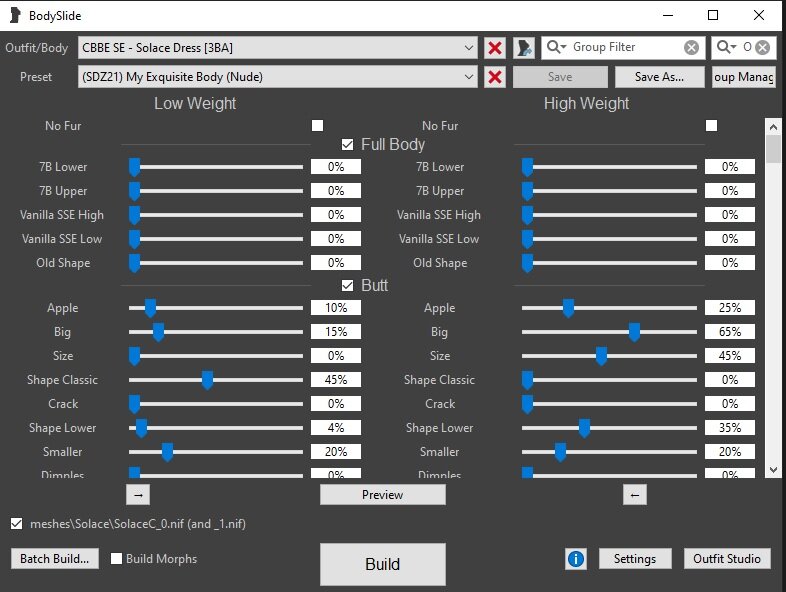The height and width of the screenshot is (592, 786).
Task: Click High Weight Smaller 20% field
Action: pyautogui.click(x=730, y=452)
